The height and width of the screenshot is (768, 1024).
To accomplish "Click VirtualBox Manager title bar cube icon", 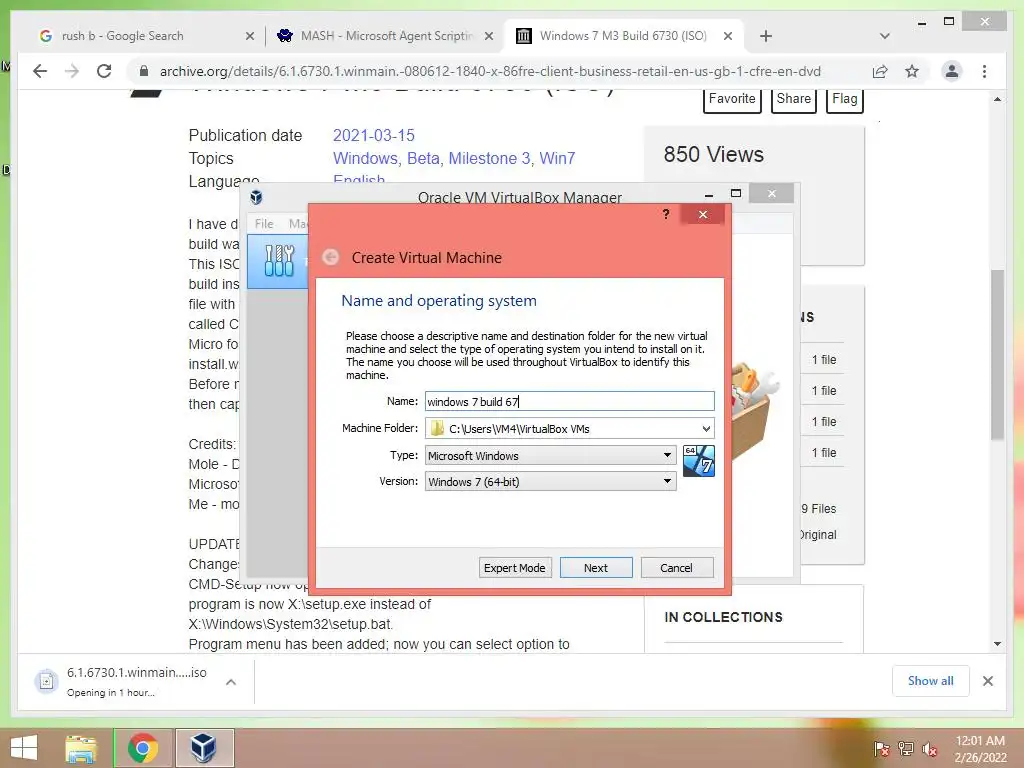I will (x=257, y=197).
